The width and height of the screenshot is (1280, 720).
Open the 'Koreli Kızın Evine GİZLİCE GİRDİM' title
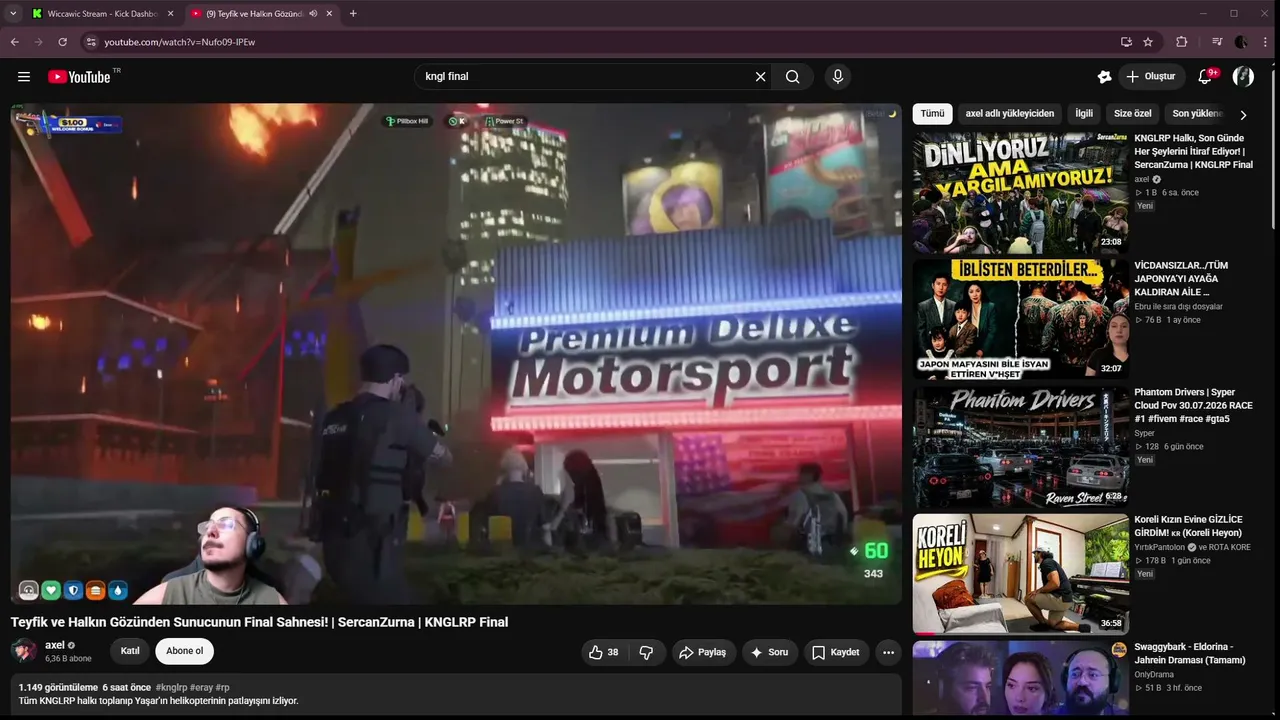[x=1189, y=526]
